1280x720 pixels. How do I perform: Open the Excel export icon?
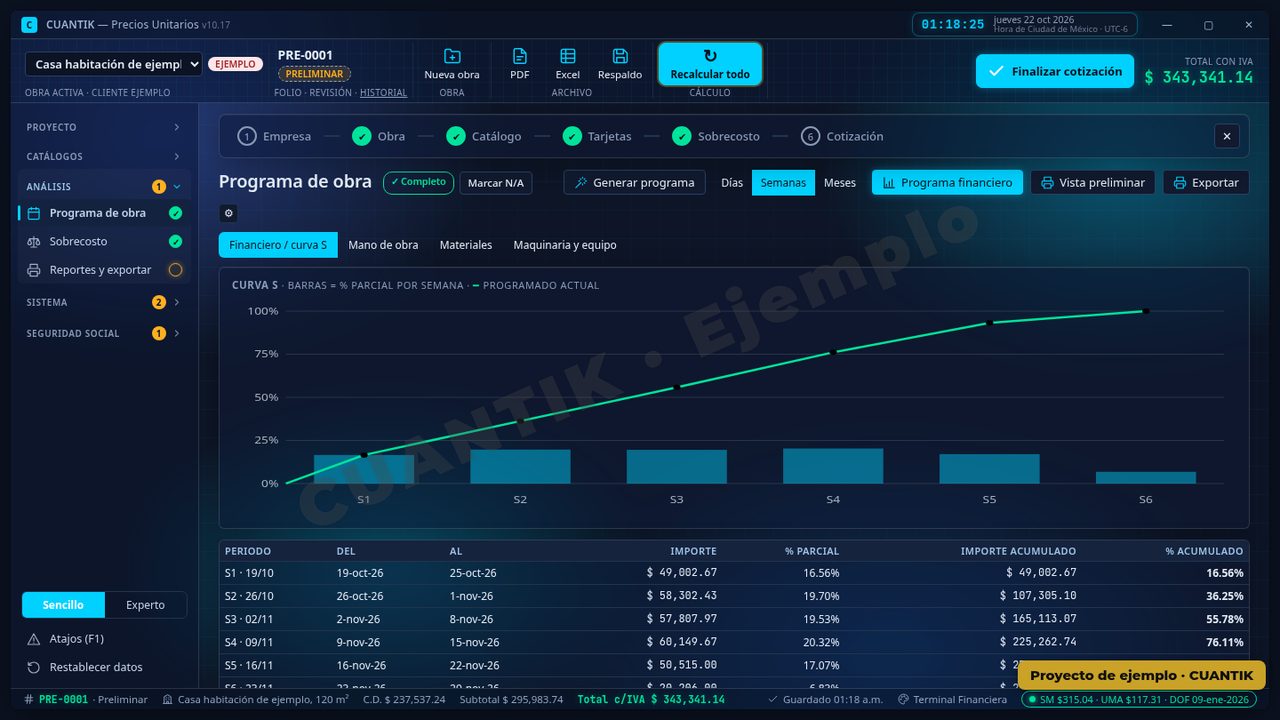pos(568,56)
